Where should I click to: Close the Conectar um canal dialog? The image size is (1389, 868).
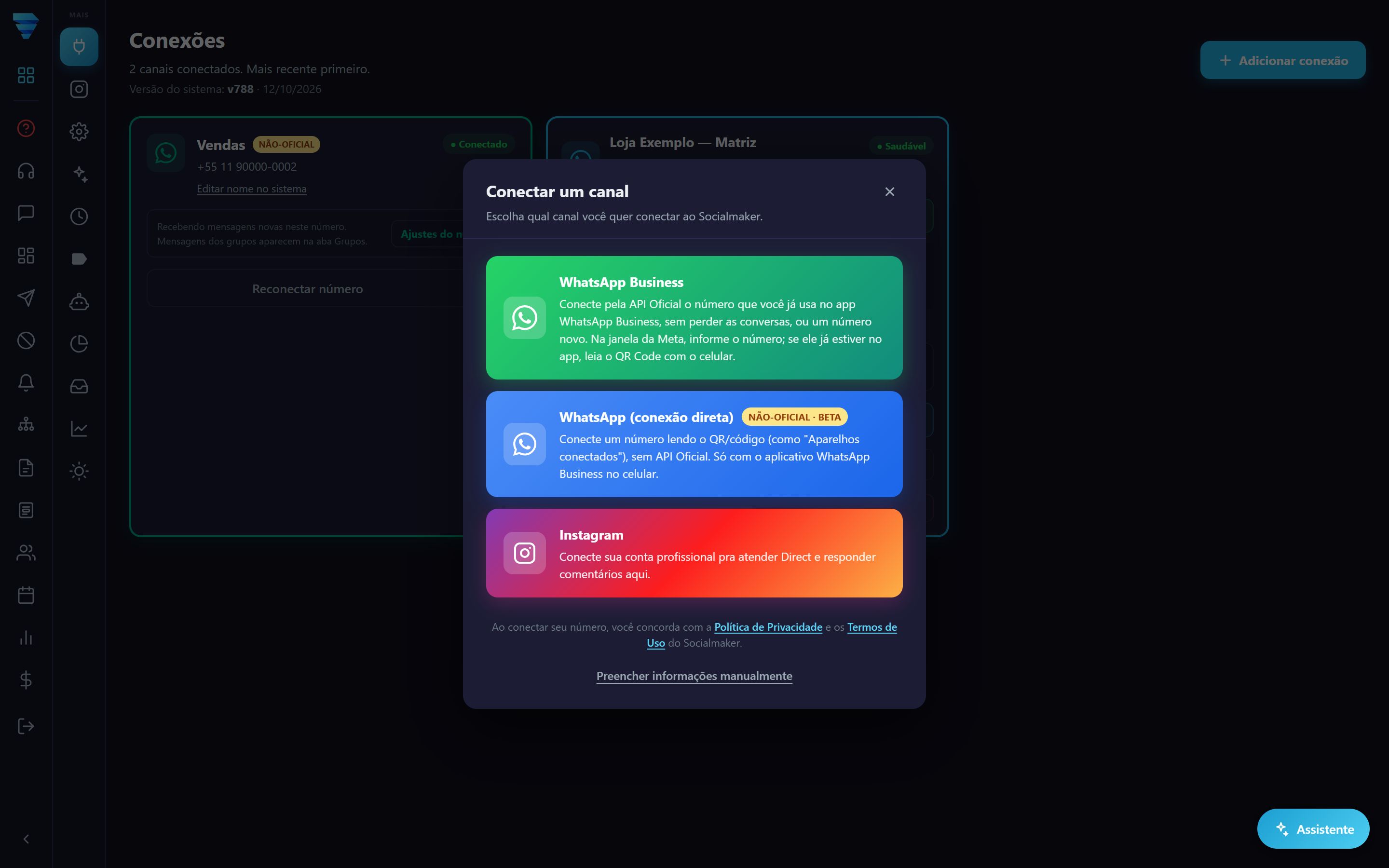click(x=889, y=192)
